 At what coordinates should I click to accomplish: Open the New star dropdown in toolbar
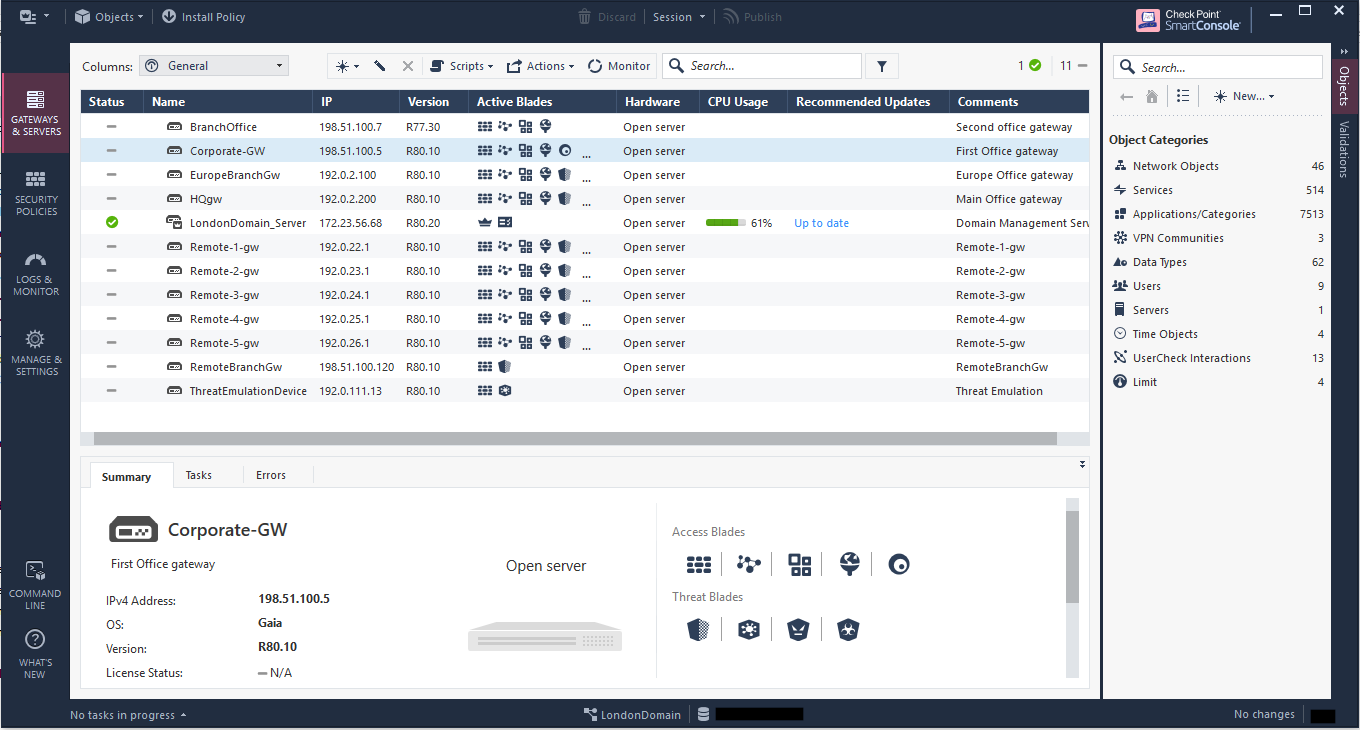click(347, 66)
